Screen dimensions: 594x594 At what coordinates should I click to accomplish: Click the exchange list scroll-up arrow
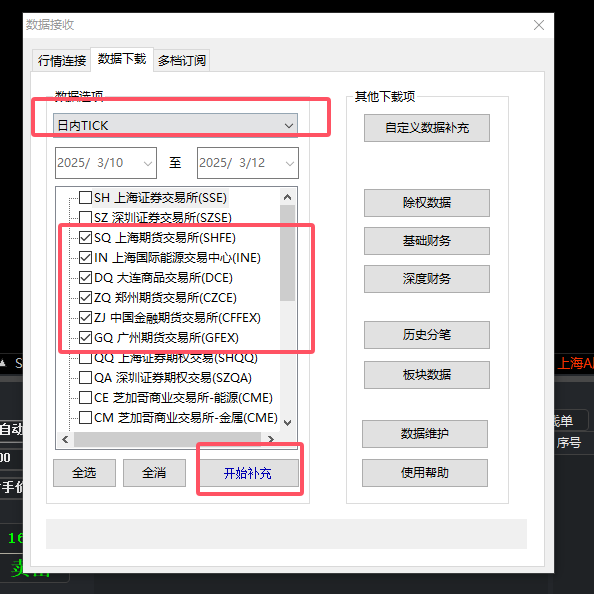pos(288,197)
